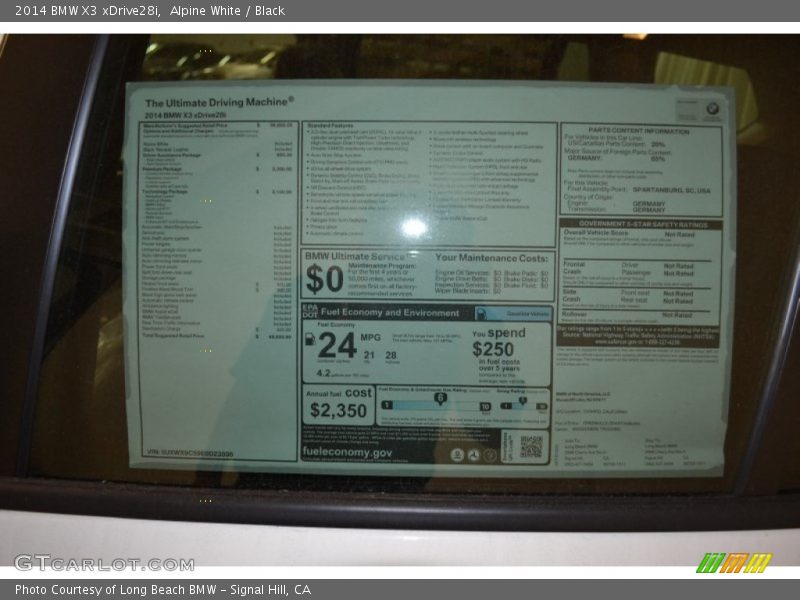The image size is (800, 600).
Task: Click 'GOVERNMENT 5-STAR SAFETY RATINGS' banner
Action: [x=643, y=224]
